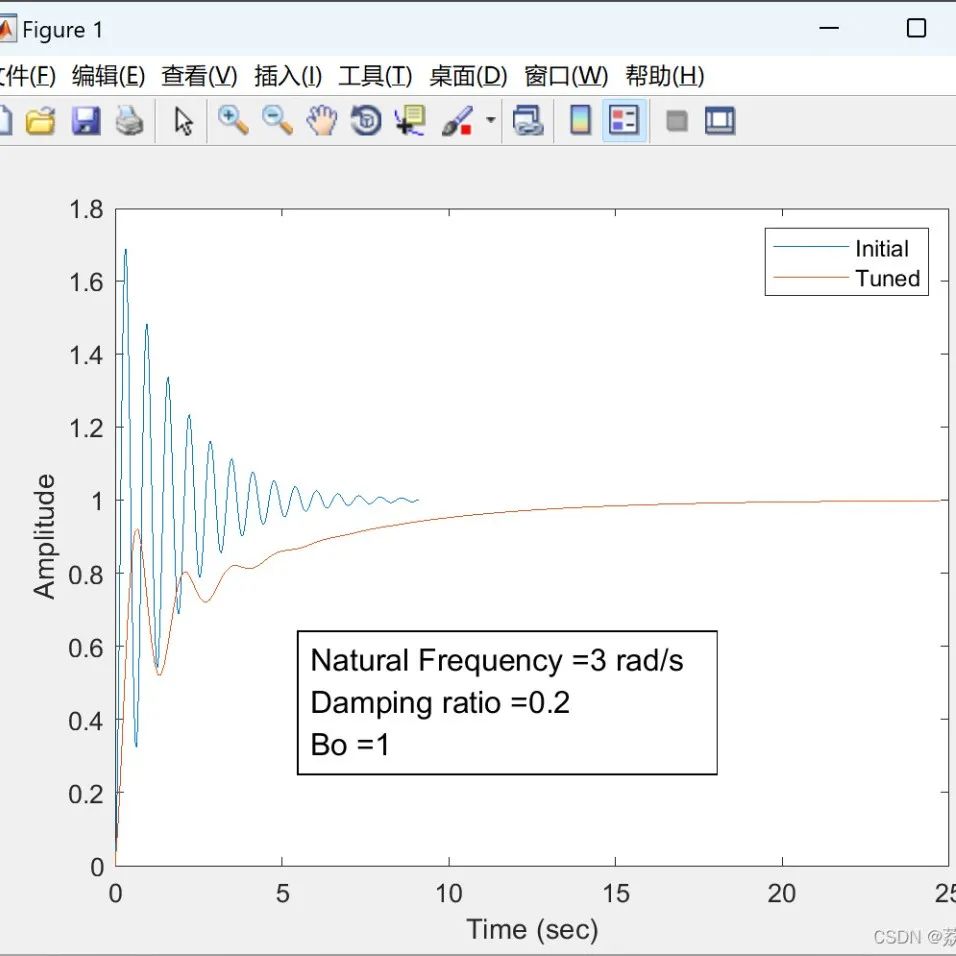Click the MATLAB logo in title bar

click(6, 29)
